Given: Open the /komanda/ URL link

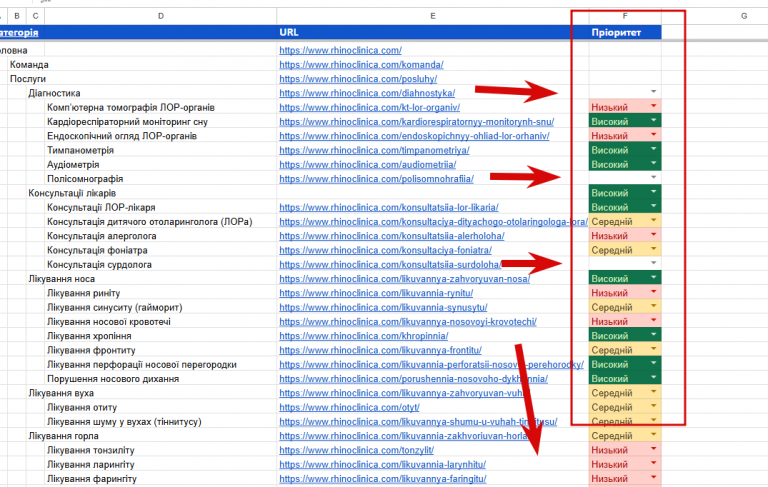Looking at the screenshot, I should (x=361, y=65).
